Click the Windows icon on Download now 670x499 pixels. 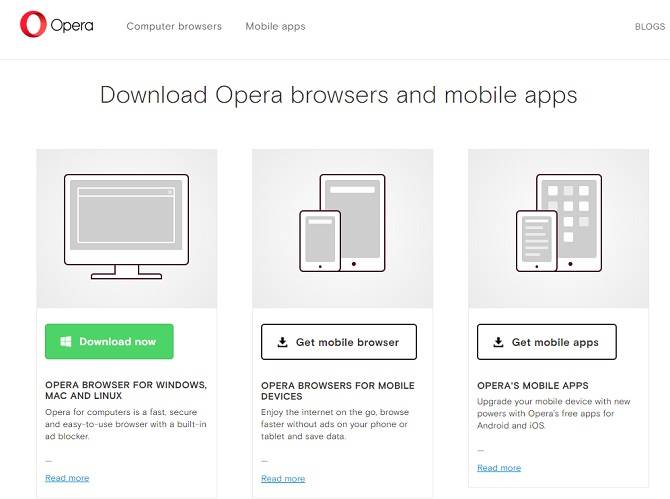tap(65, 341)
